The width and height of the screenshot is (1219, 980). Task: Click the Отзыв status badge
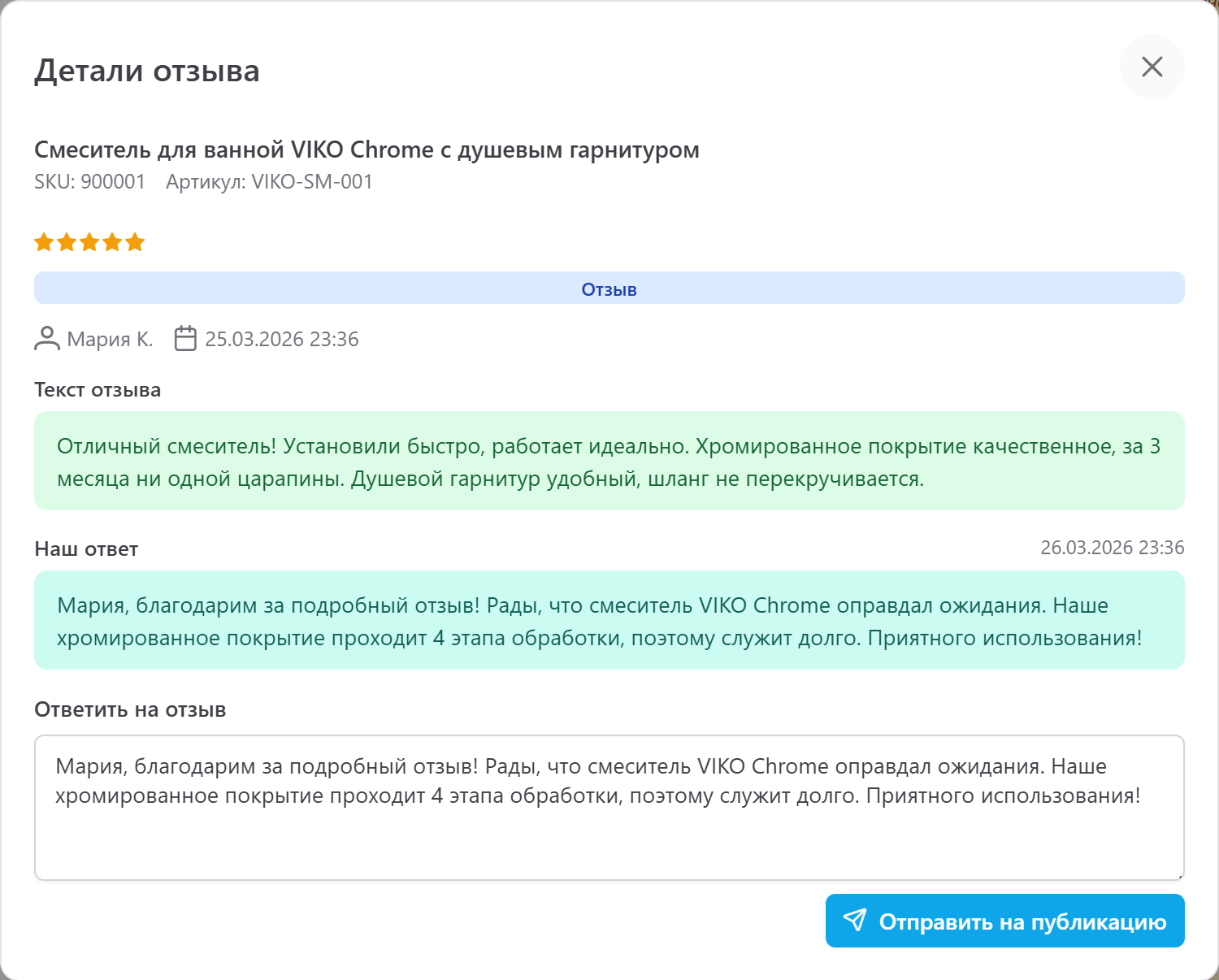tap(609, 288)
